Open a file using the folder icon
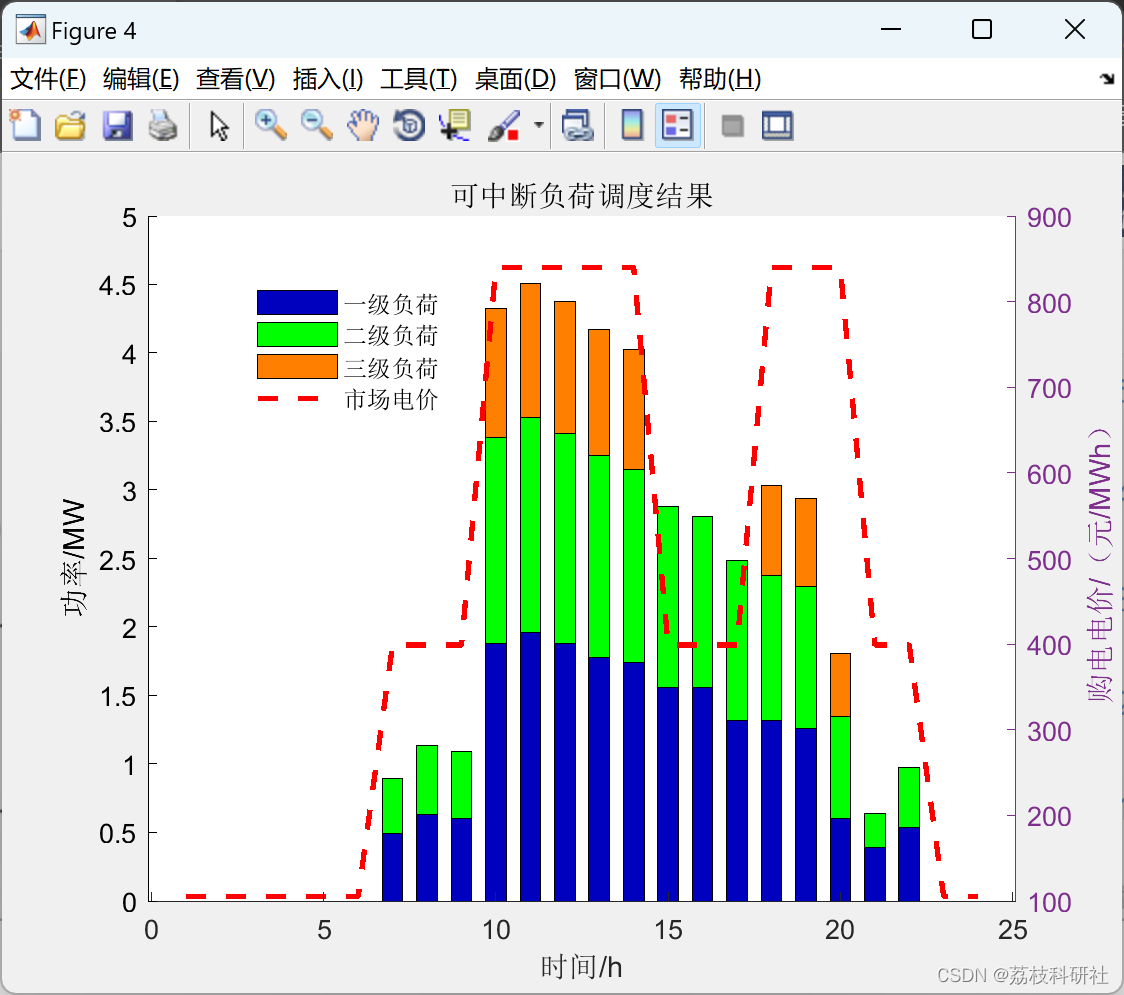This screenshot has height=995, width=1124. 70,125
